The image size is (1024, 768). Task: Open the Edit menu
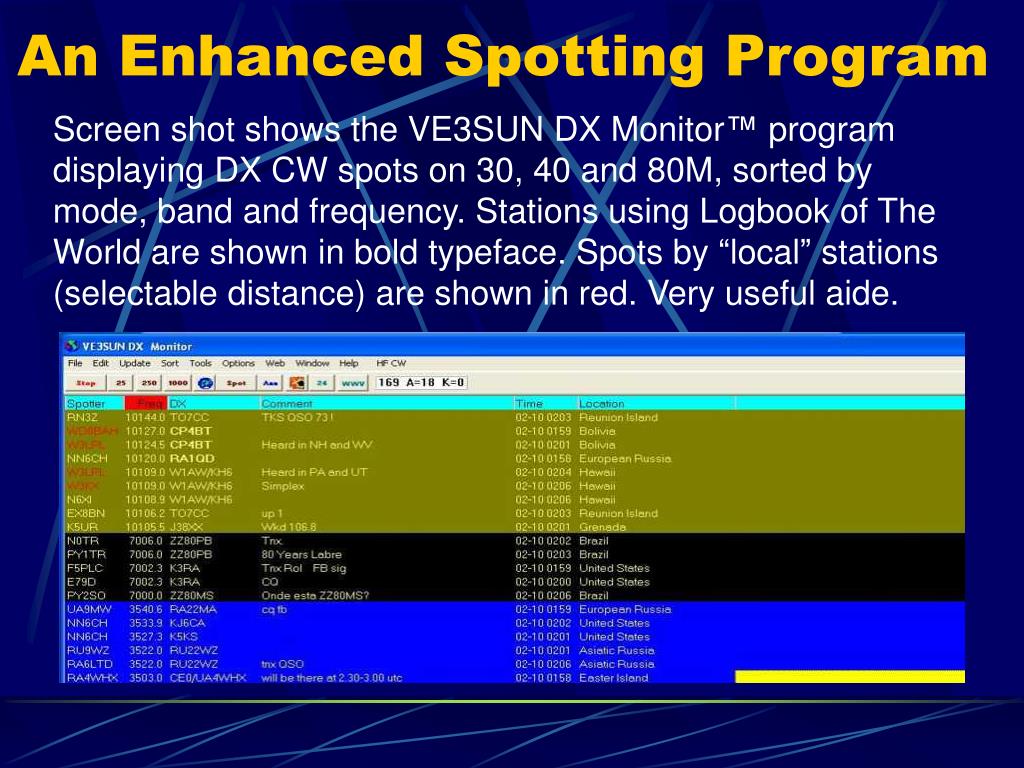[x=101, y=363]
